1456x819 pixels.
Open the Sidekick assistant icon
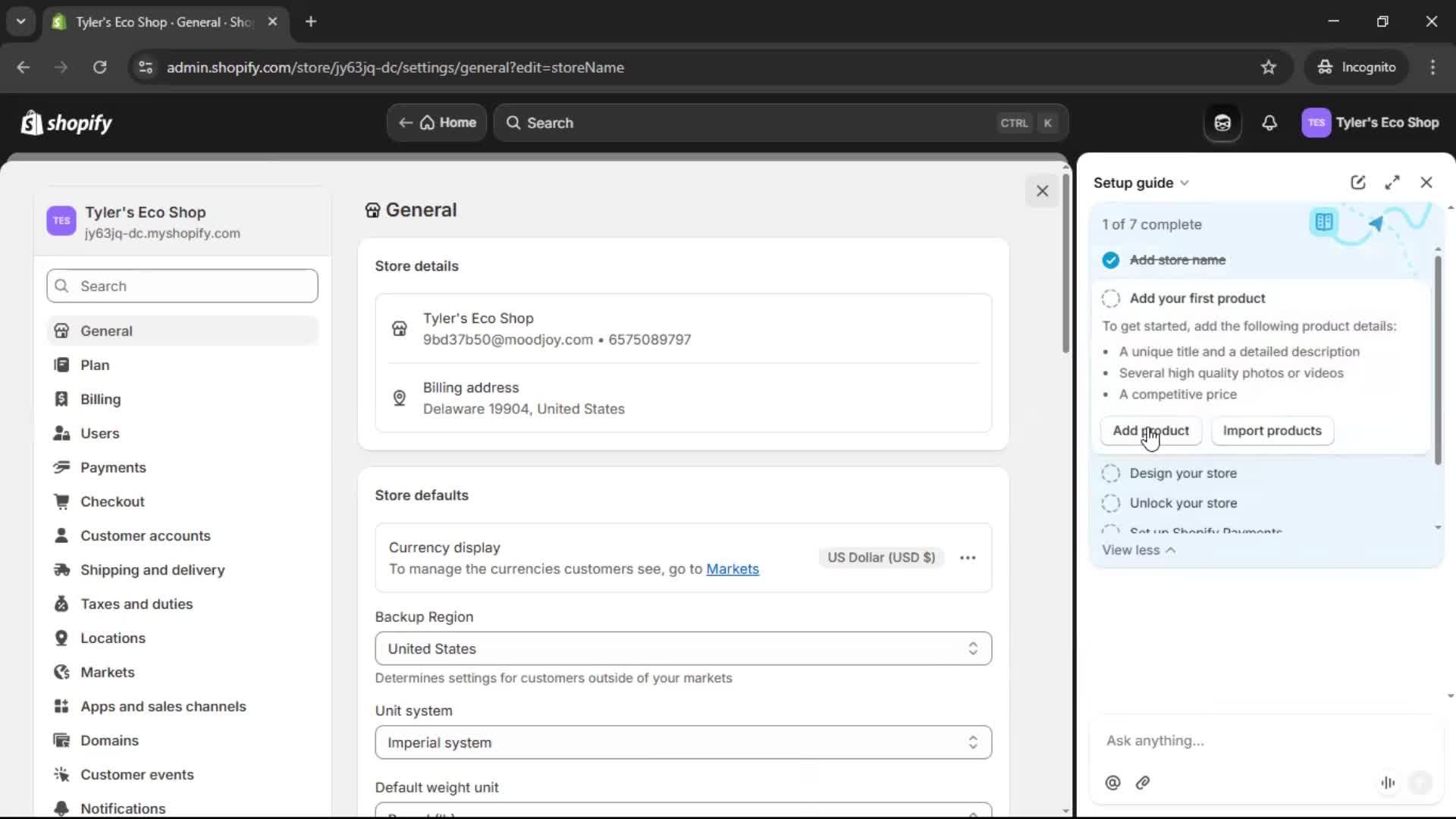point(1222,123)
